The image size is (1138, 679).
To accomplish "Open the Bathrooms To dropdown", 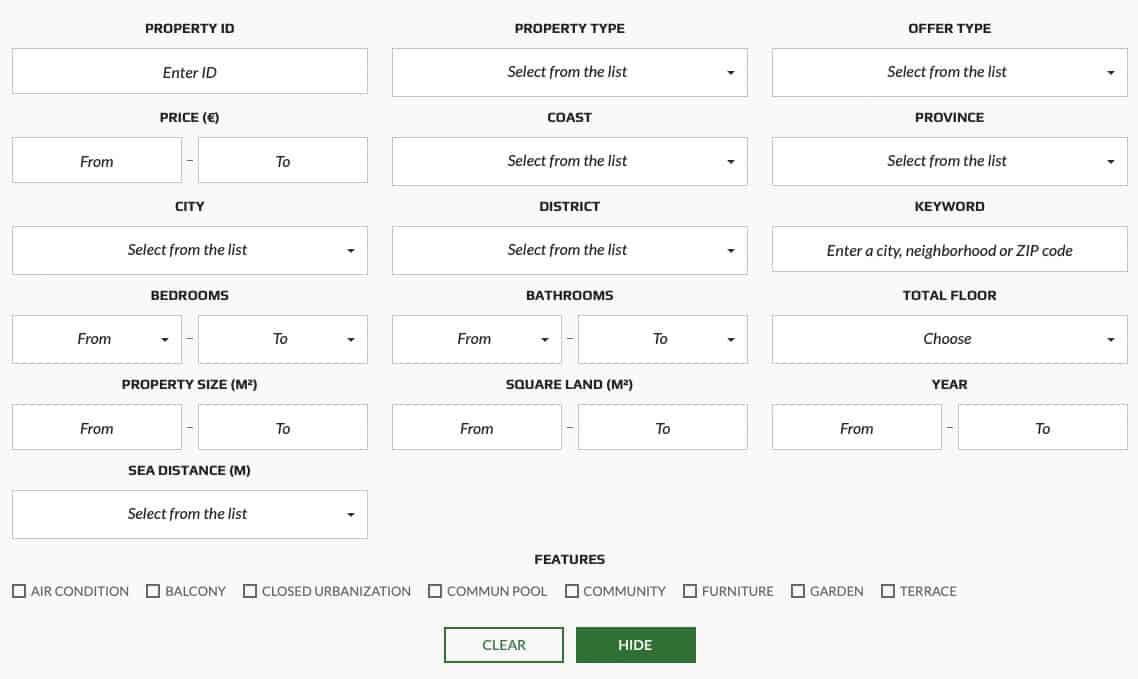I will click(663, 340).
